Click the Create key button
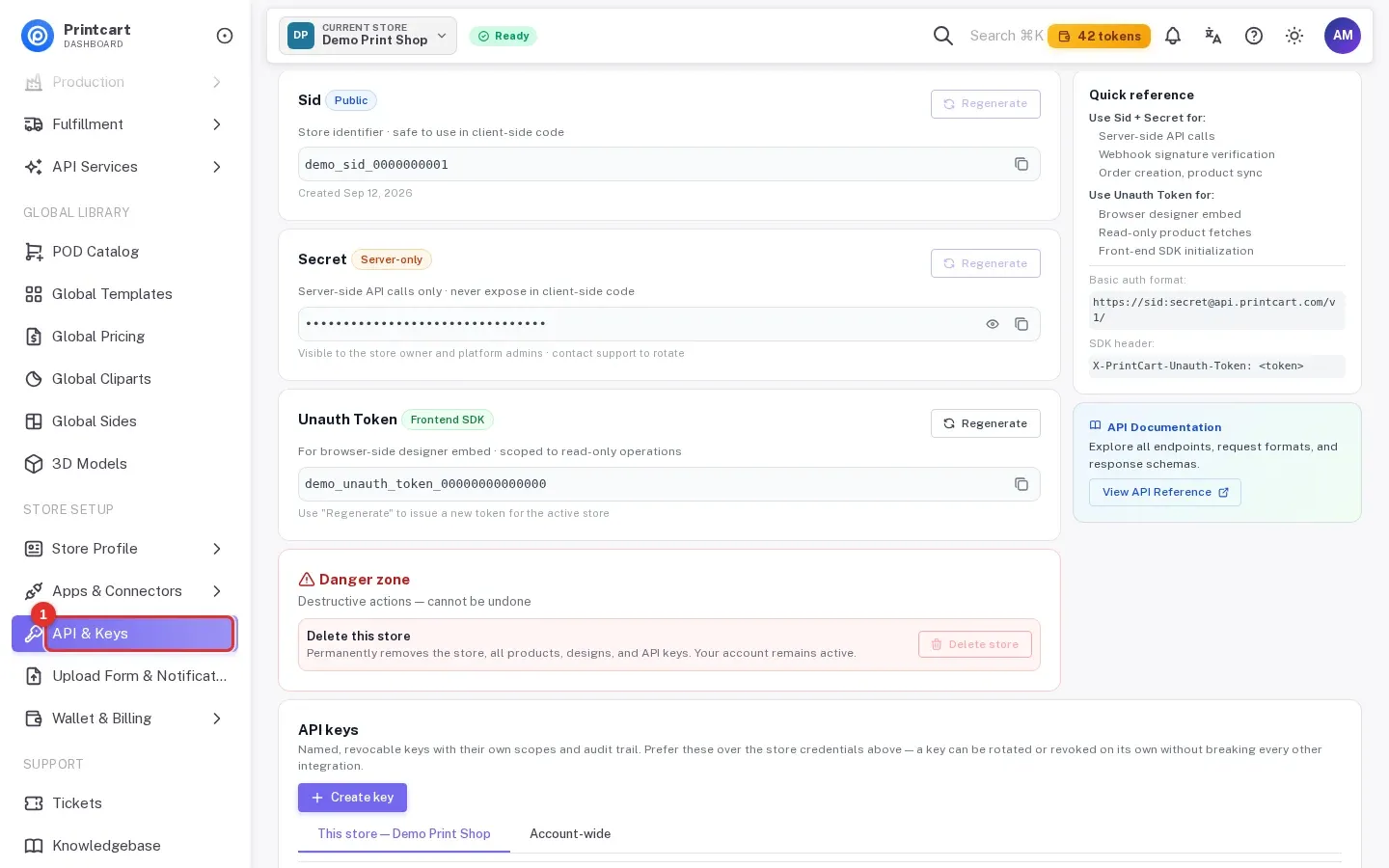 352,798
